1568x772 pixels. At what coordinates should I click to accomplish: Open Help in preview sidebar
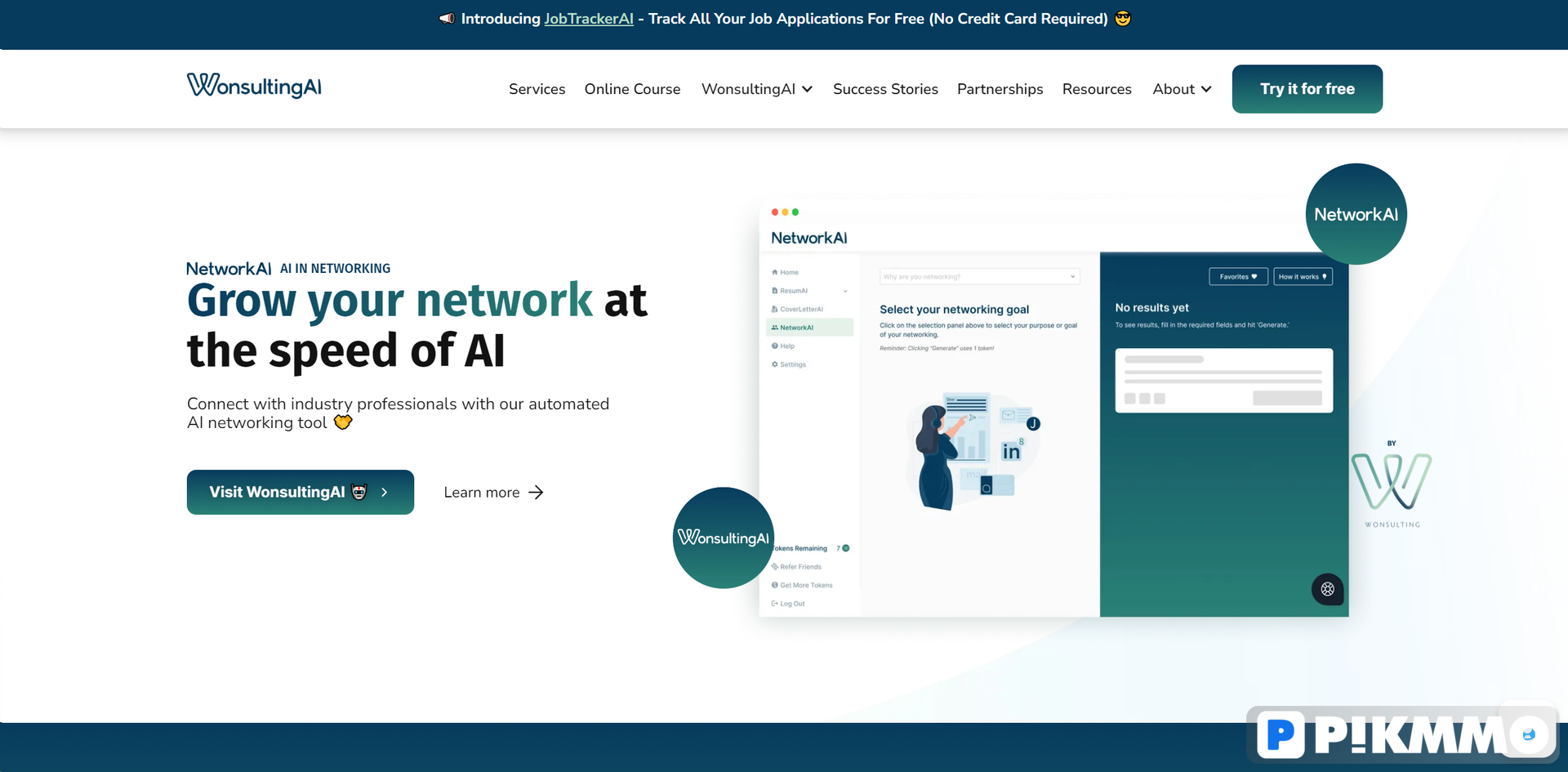[x=782, y=346]
